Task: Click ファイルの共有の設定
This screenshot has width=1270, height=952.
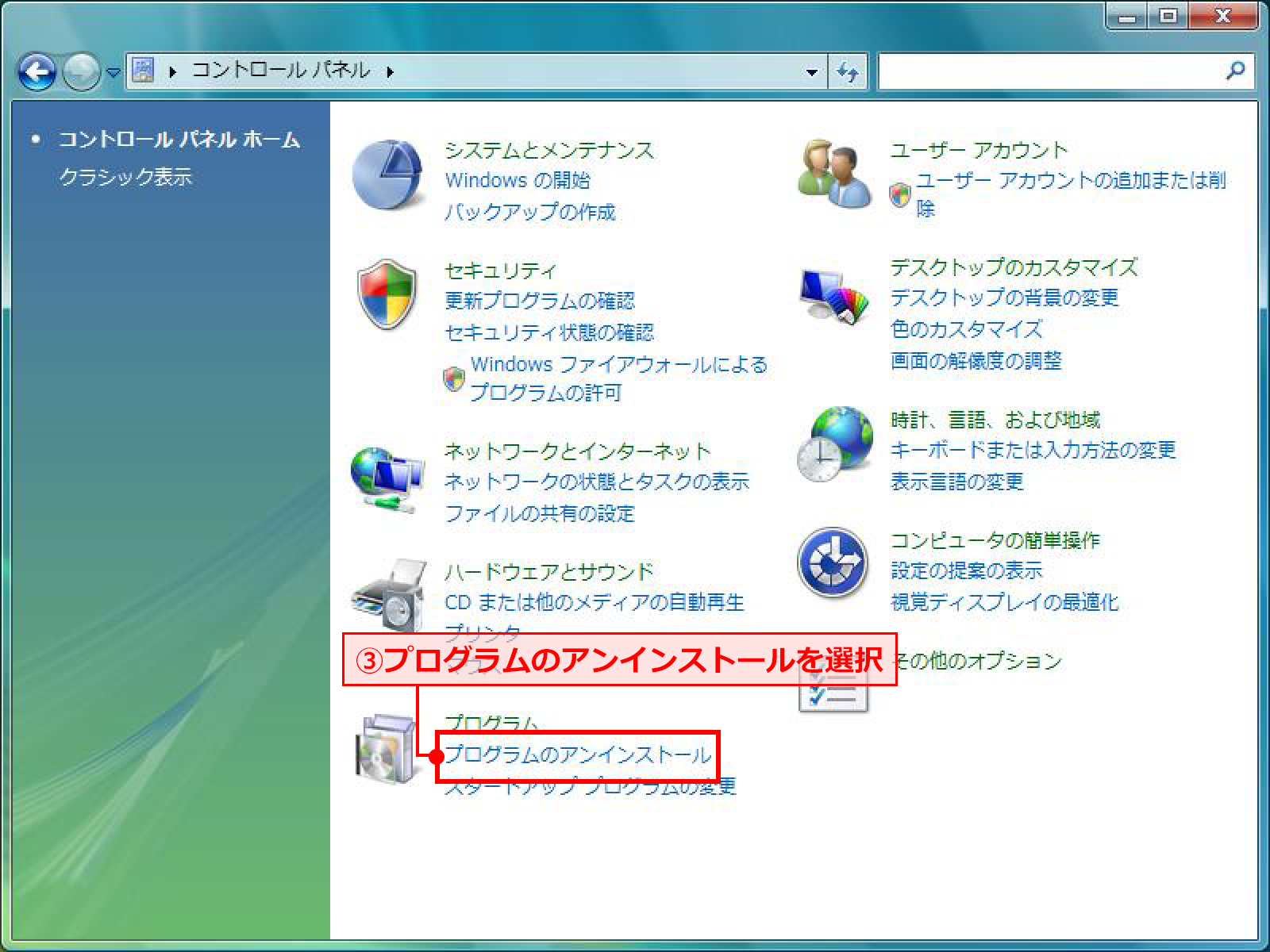Action: [x=540, y=513]
